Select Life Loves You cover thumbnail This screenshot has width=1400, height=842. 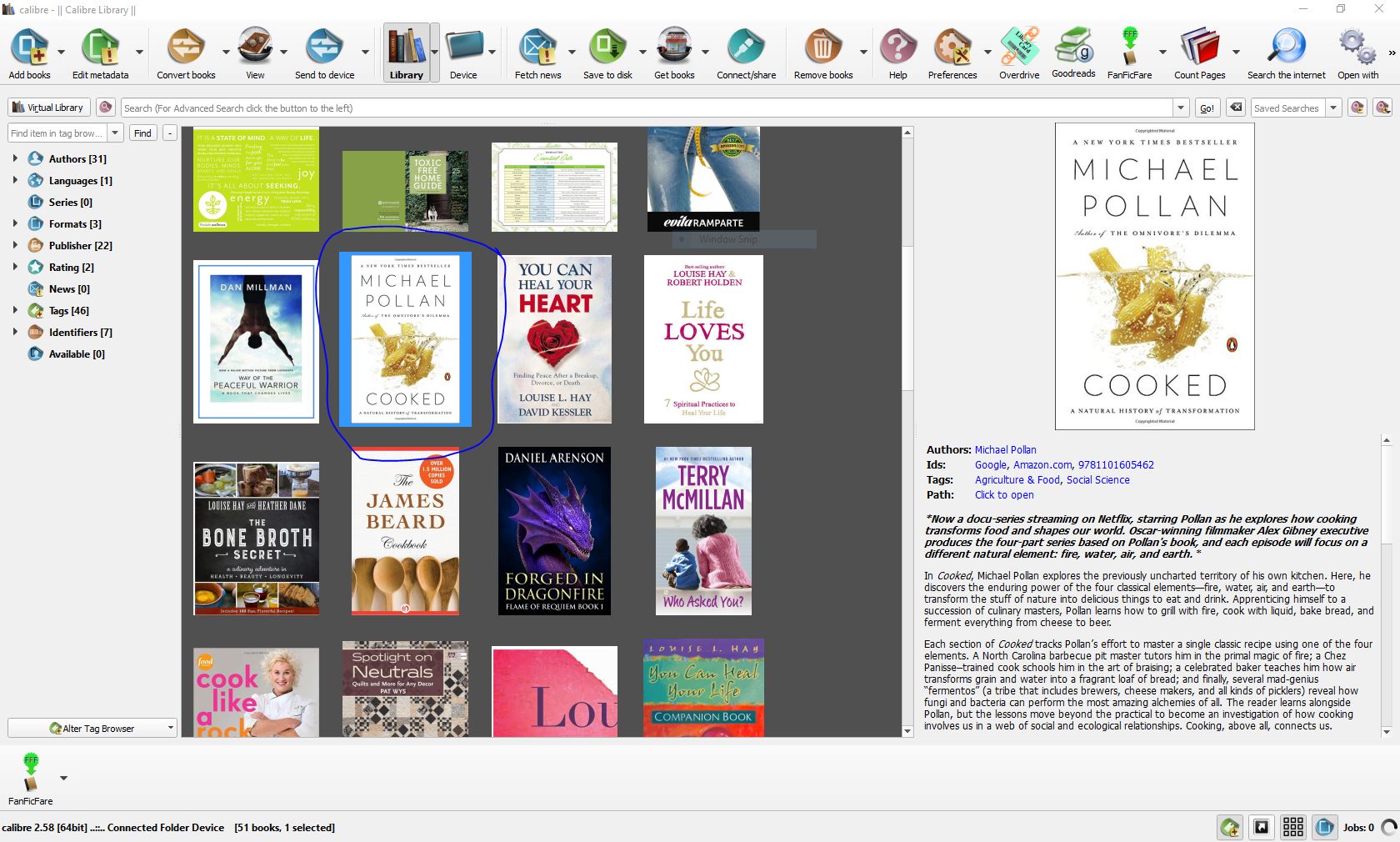tap(703, 339)
